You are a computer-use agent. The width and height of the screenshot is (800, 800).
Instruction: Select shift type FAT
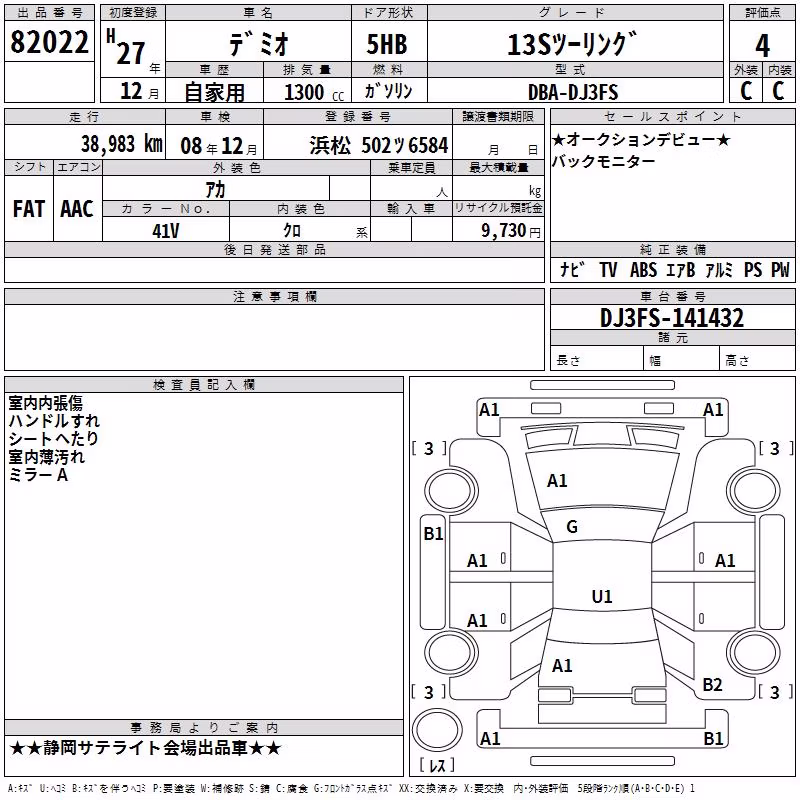tap(29, 209)
